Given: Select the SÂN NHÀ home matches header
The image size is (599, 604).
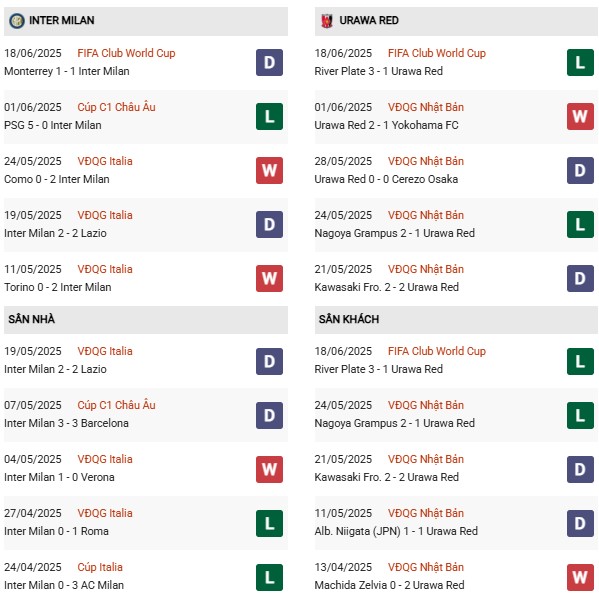Looking at the screenshot, I should pos(146,320).
